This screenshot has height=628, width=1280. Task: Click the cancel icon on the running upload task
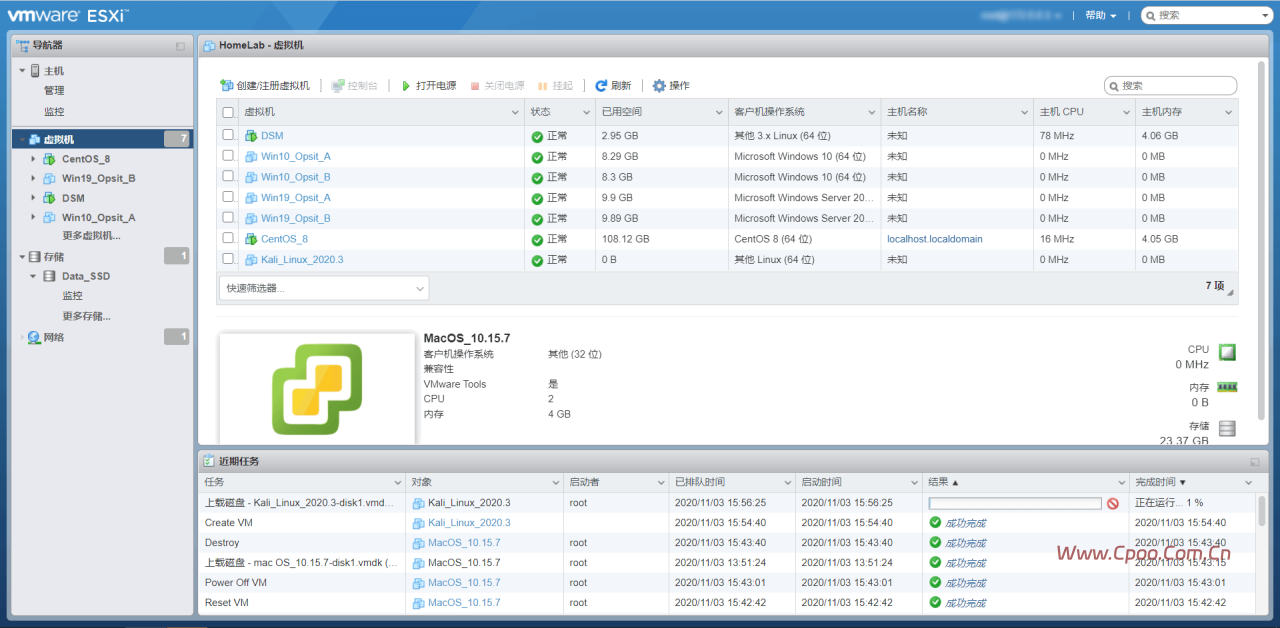[x=1112, y=503]
